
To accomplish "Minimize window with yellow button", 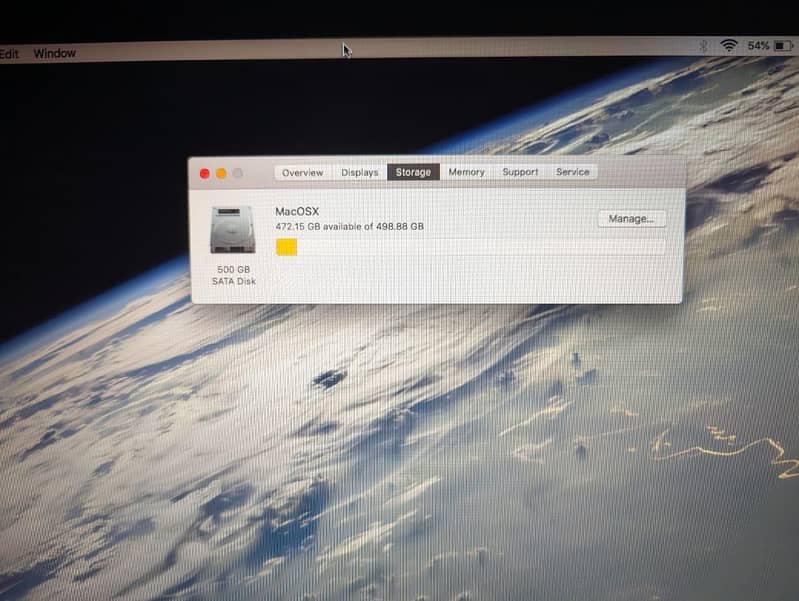I will (x=221, y=174).
